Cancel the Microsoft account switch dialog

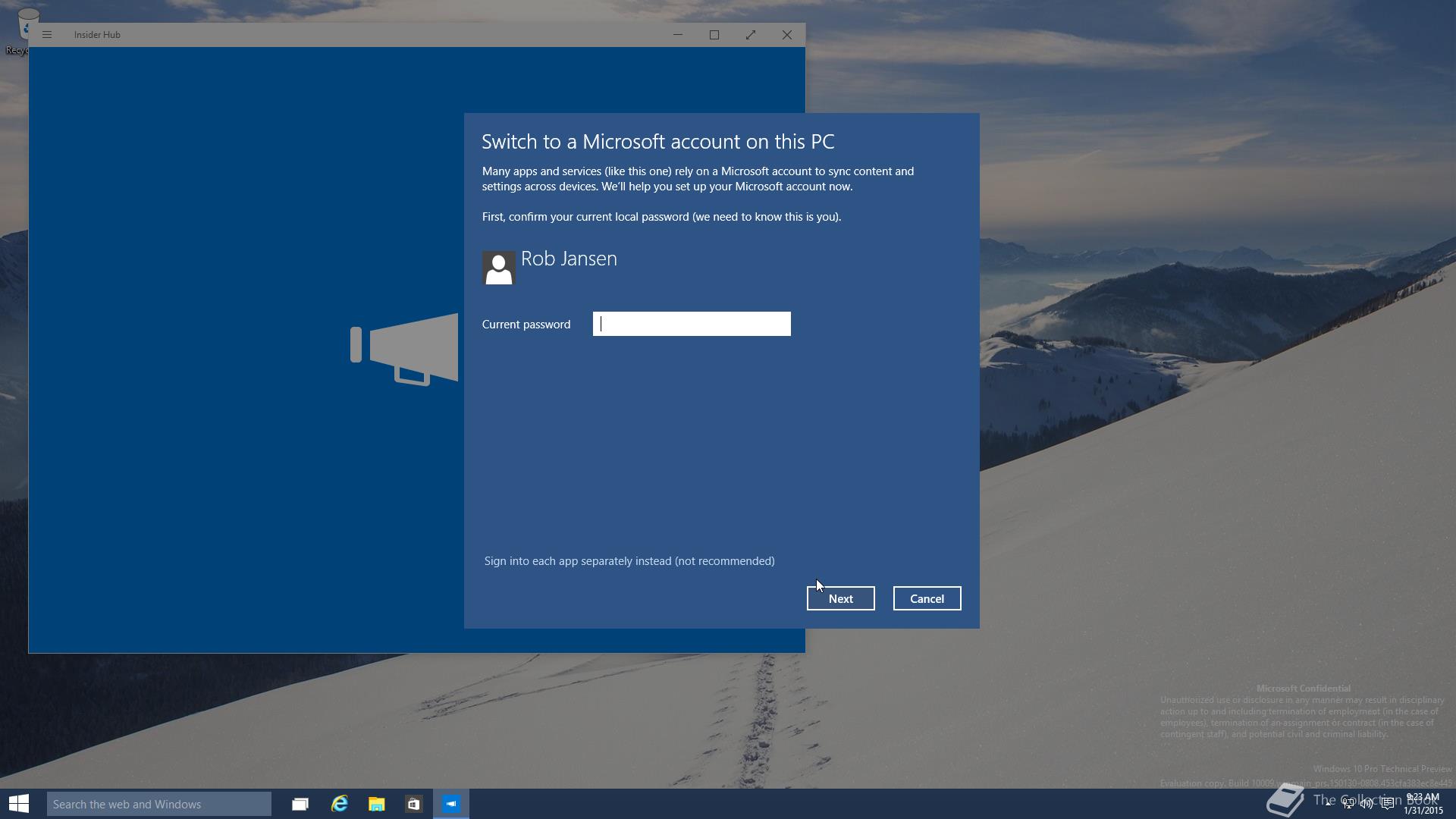pos(927,598)
